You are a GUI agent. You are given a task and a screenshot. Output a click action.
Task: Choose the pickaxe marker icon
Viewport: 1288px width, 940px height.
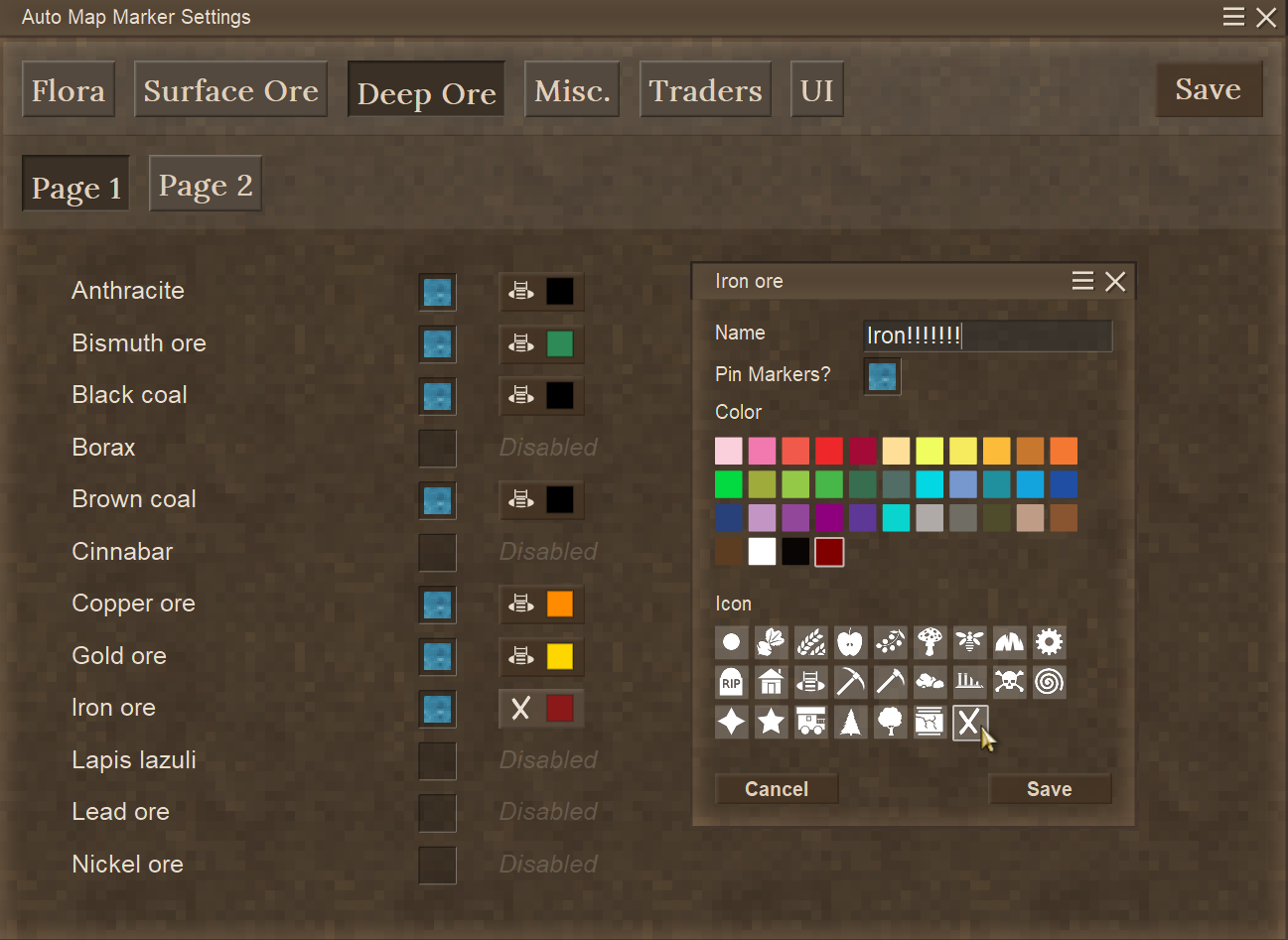pyautogui.click(x=851, y=682)
